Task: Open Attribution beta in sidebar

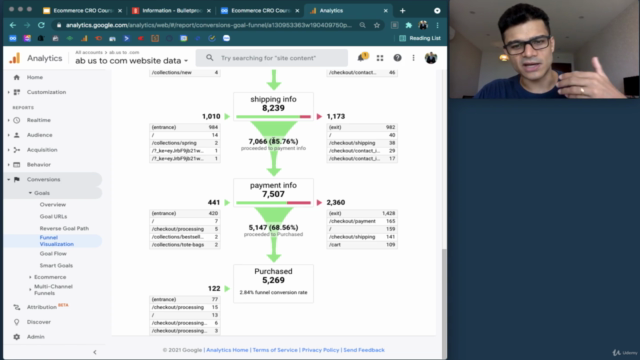Action: tap(42, 307)
